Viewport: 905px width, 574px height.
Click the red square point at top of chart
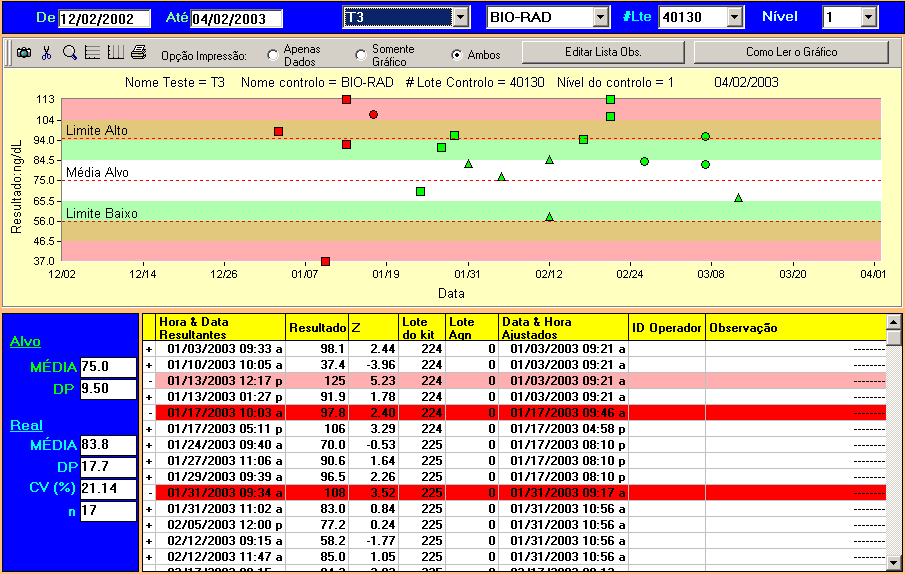click(346, 99)
